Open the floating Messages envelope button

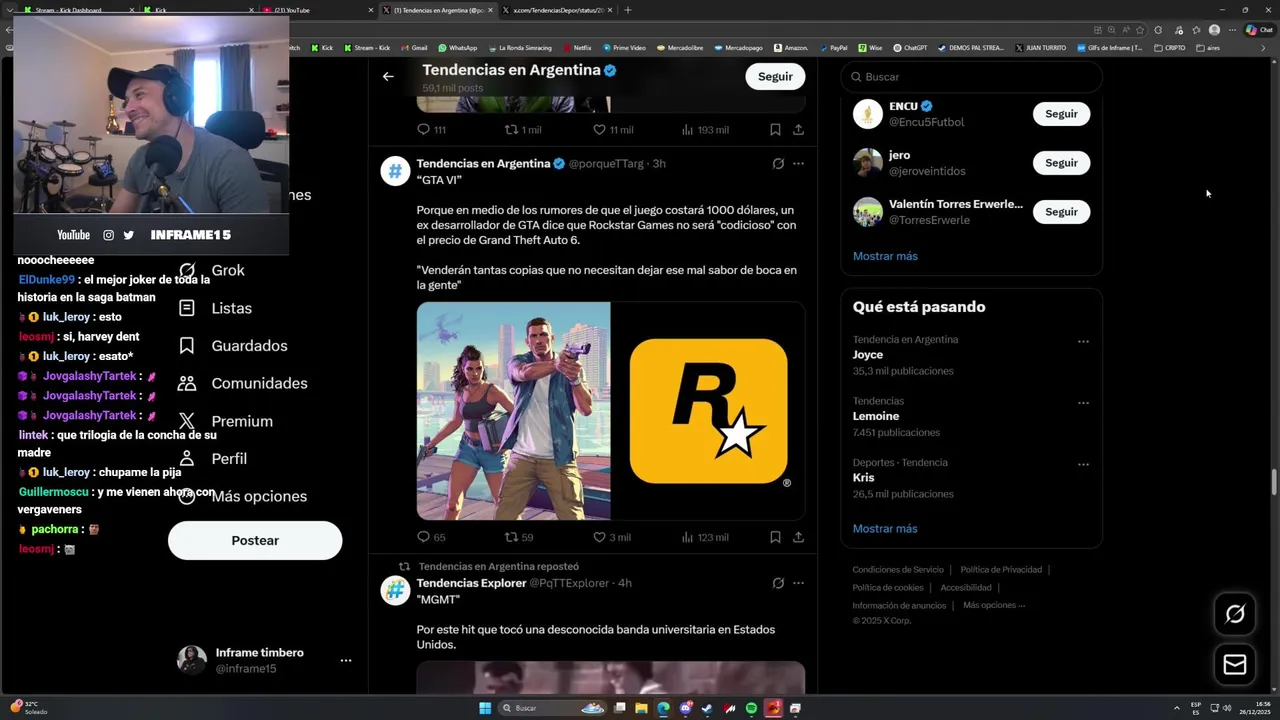pos(1235,665)
